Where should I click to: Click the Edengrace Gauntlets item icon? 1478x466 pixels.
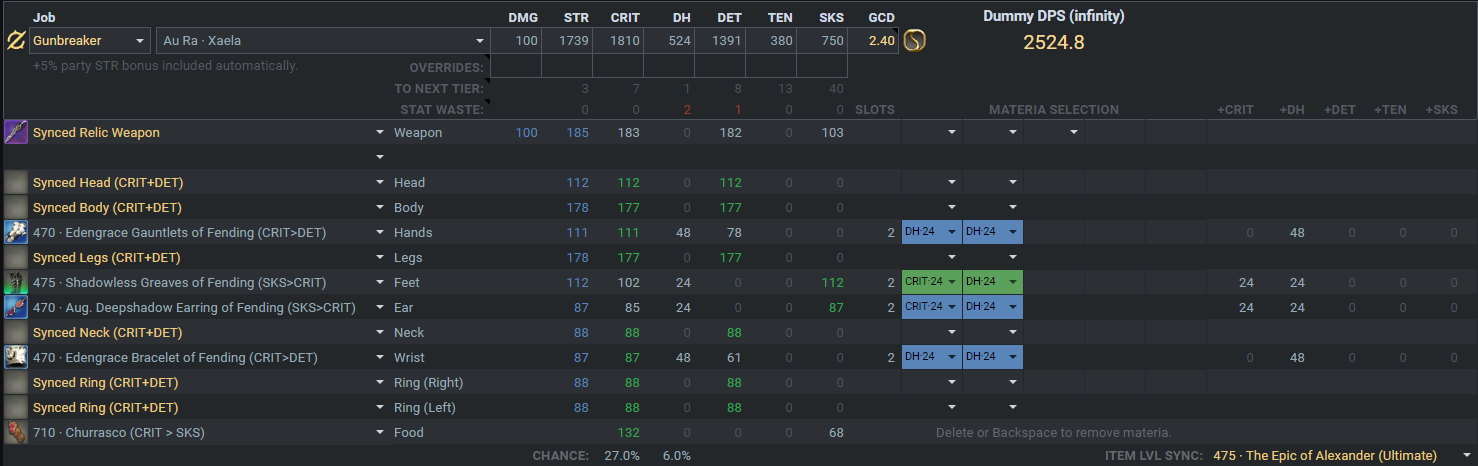tap(15, 232)
